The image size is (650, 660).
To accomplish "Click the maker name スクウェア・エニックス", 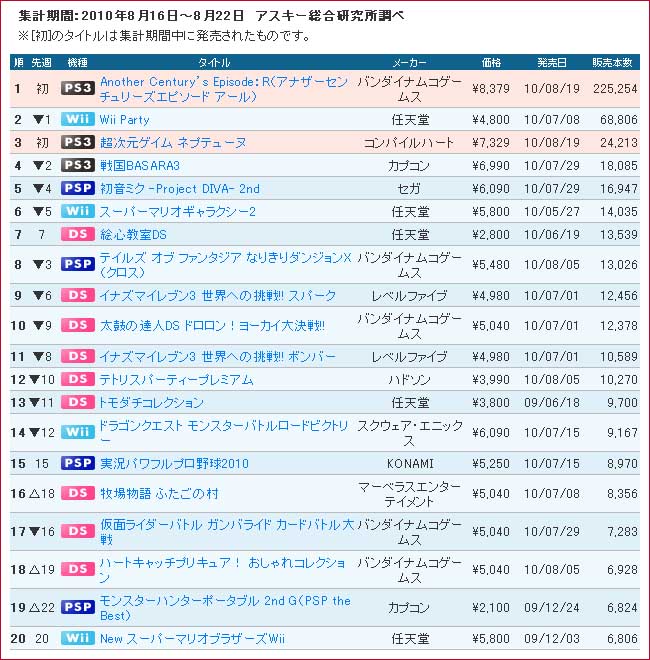I will (x=409, y=433).
